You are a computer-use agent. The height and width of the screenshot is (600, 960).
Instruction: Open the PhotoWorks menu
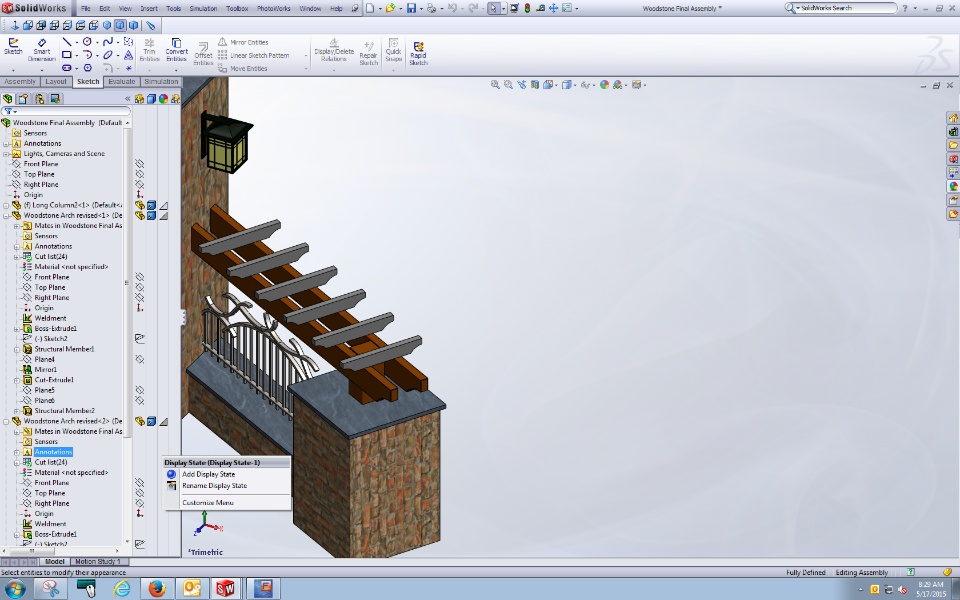[x=274, y=9]
